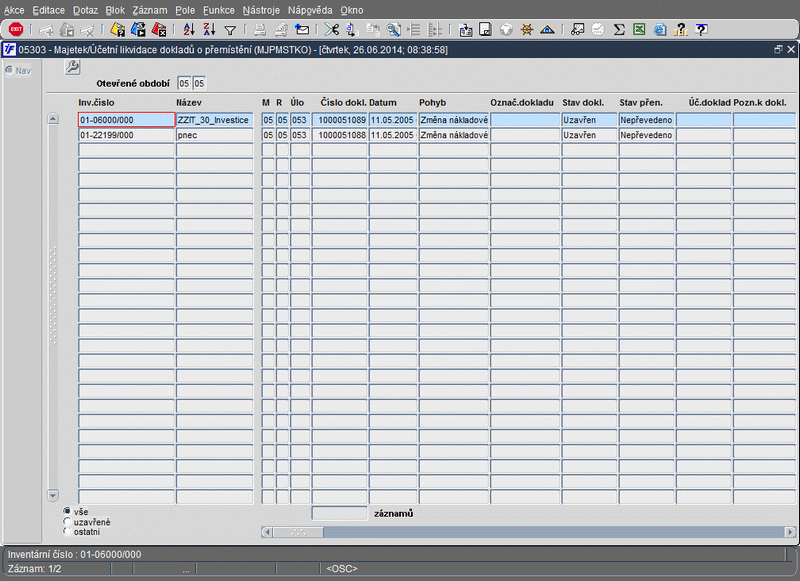Open the Pole menu
This screenshot has width=800, height=581.
pyautogui.click(x=185, y=10)
